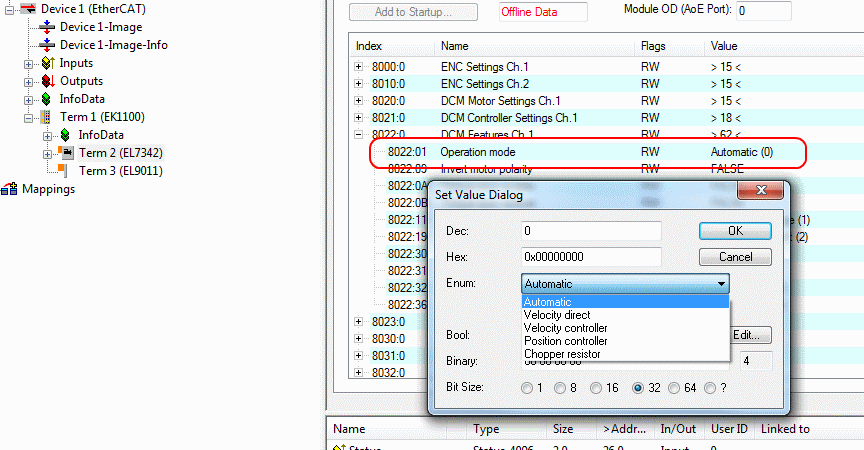Click the Term 2 (EL7342) terminal icon
This screenshot has width=864, height=450.
[66, 153]
